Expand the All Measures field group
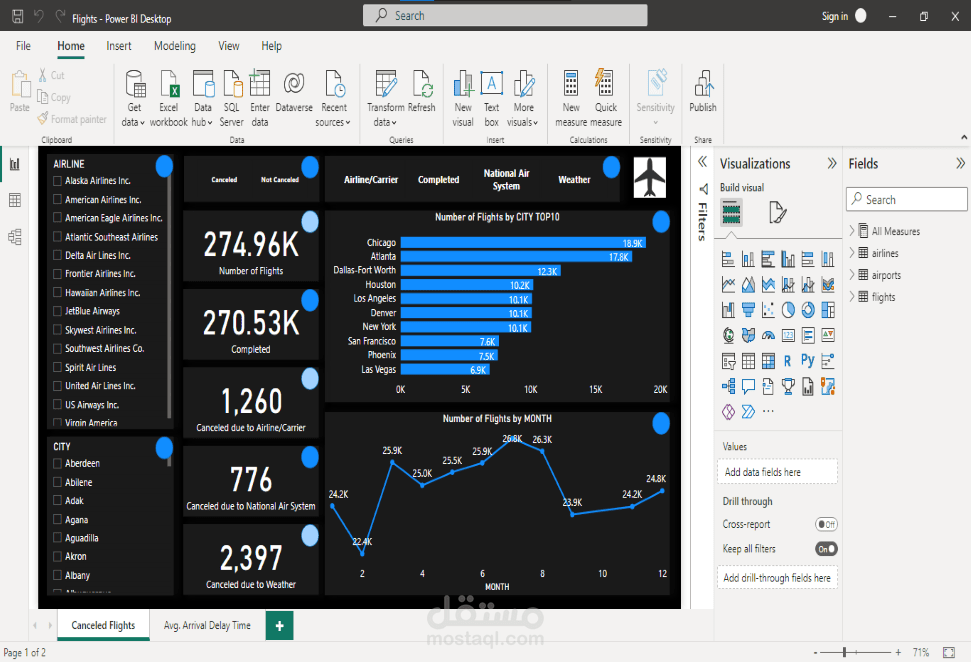This screenshot has width=971, height=662. pyautogui.click(x=852, y=231)
